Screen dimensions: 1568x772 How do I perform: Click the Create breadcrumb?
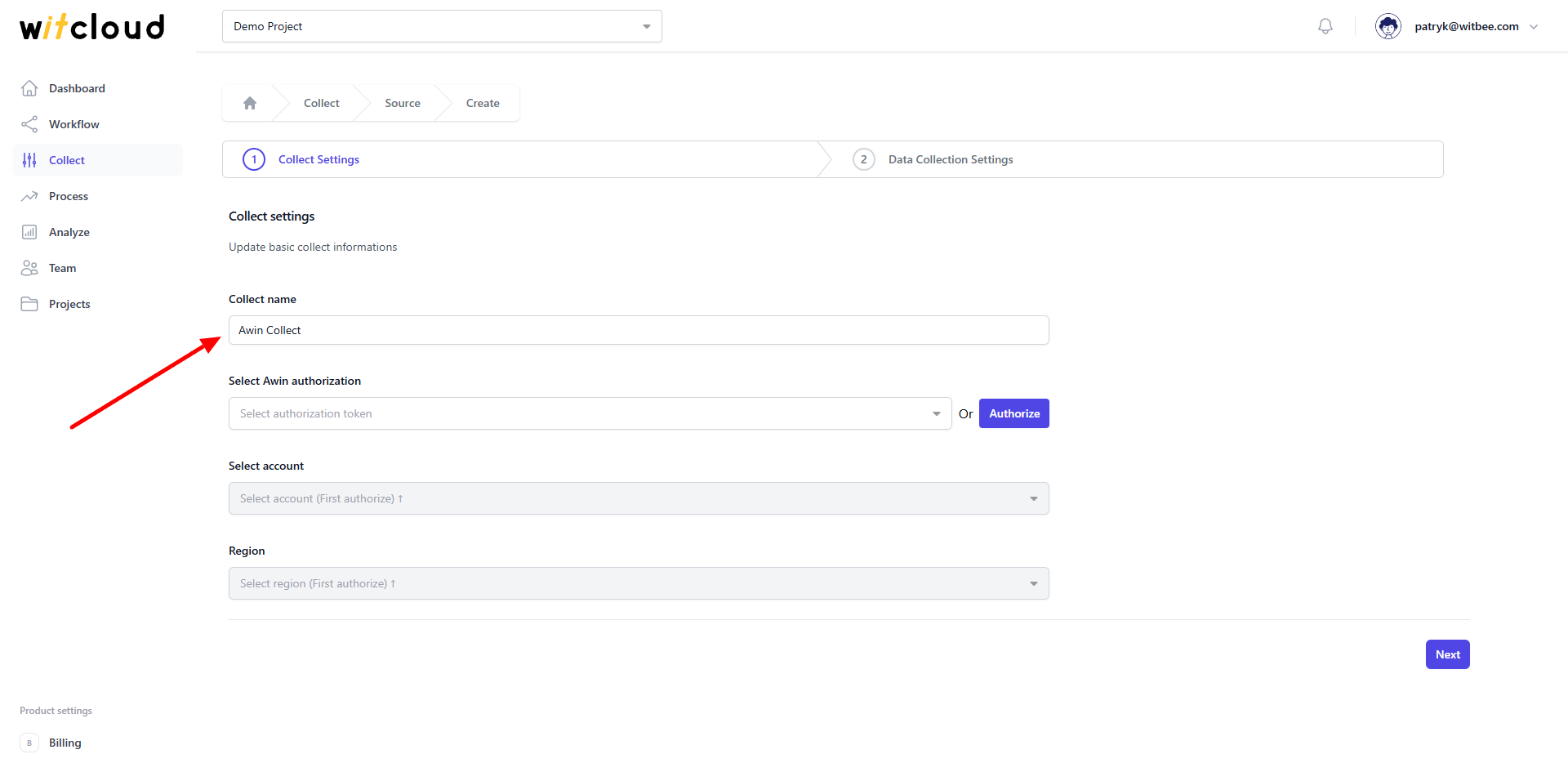click(x=483, y=103)
